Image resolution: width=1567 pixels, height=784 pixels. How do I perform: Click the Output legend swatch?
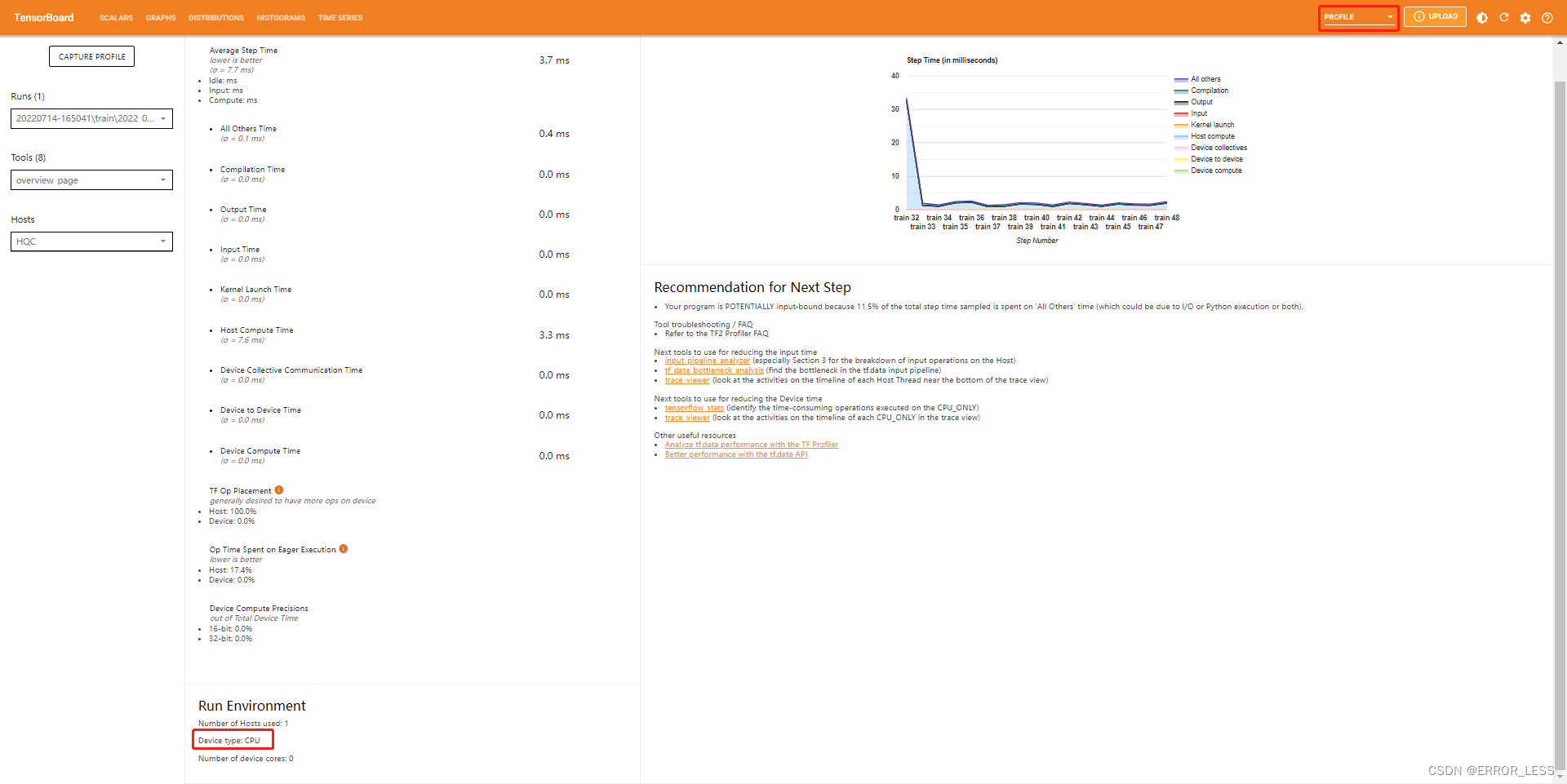pyautogui.click(x=1181, y=102)
